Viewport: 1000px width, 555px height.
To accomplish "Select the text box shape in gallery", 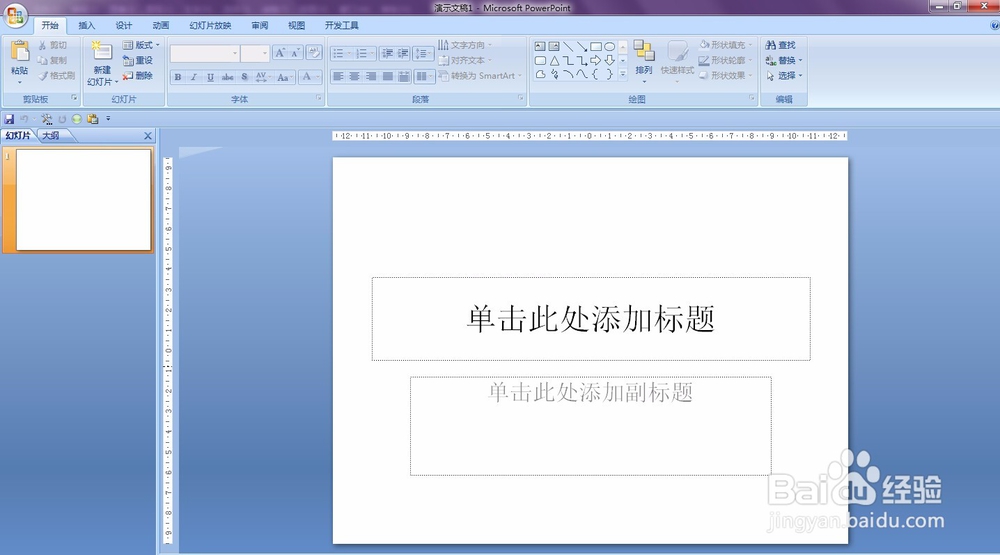I will pos(540,47).
